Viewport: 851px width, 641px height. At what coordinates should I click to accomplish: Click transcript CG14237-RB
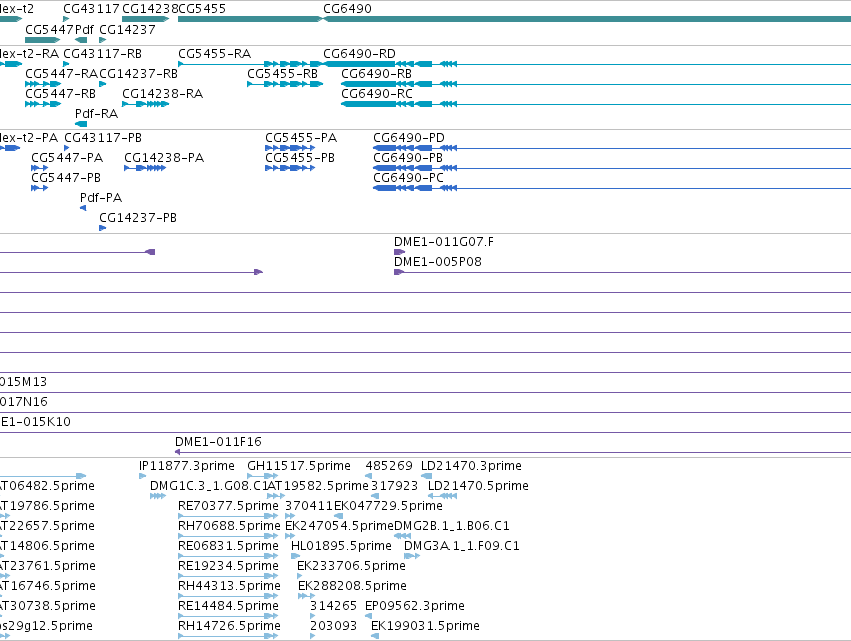pos(138,73)
